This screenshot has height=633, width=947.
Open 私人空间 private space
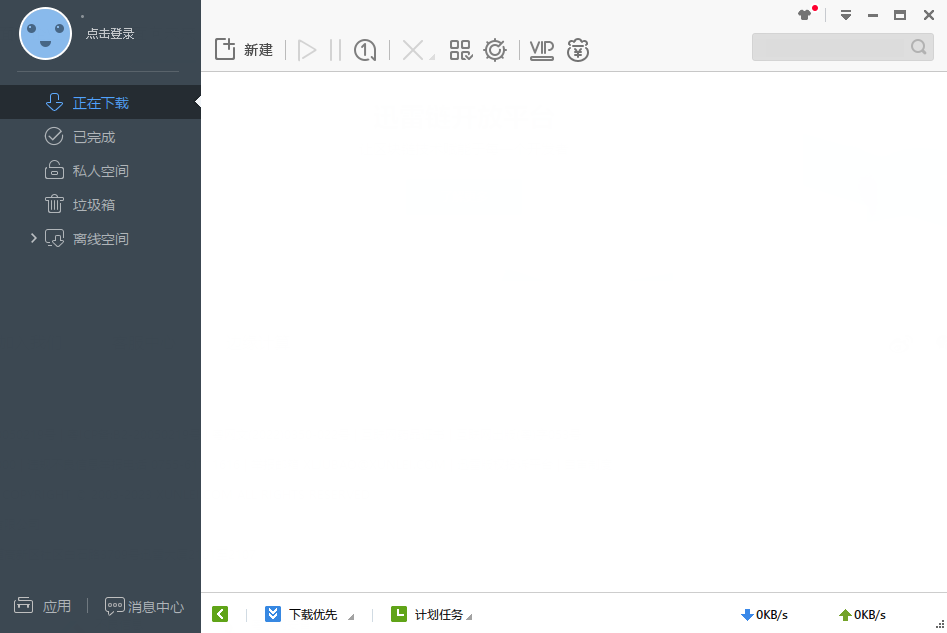tap(100, 170)
